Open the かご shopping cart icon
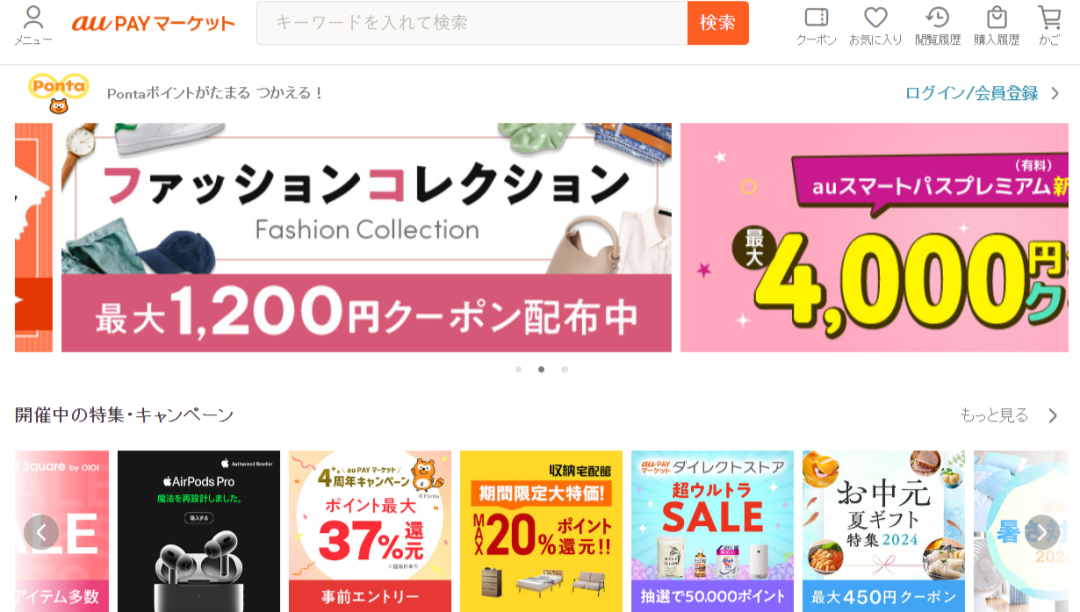1080x612 pixels. pos(1049,25)
